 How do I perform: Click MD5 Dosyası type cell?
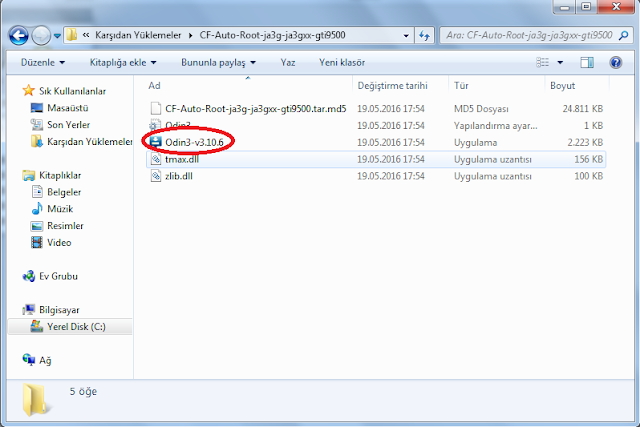coord(481,109)
